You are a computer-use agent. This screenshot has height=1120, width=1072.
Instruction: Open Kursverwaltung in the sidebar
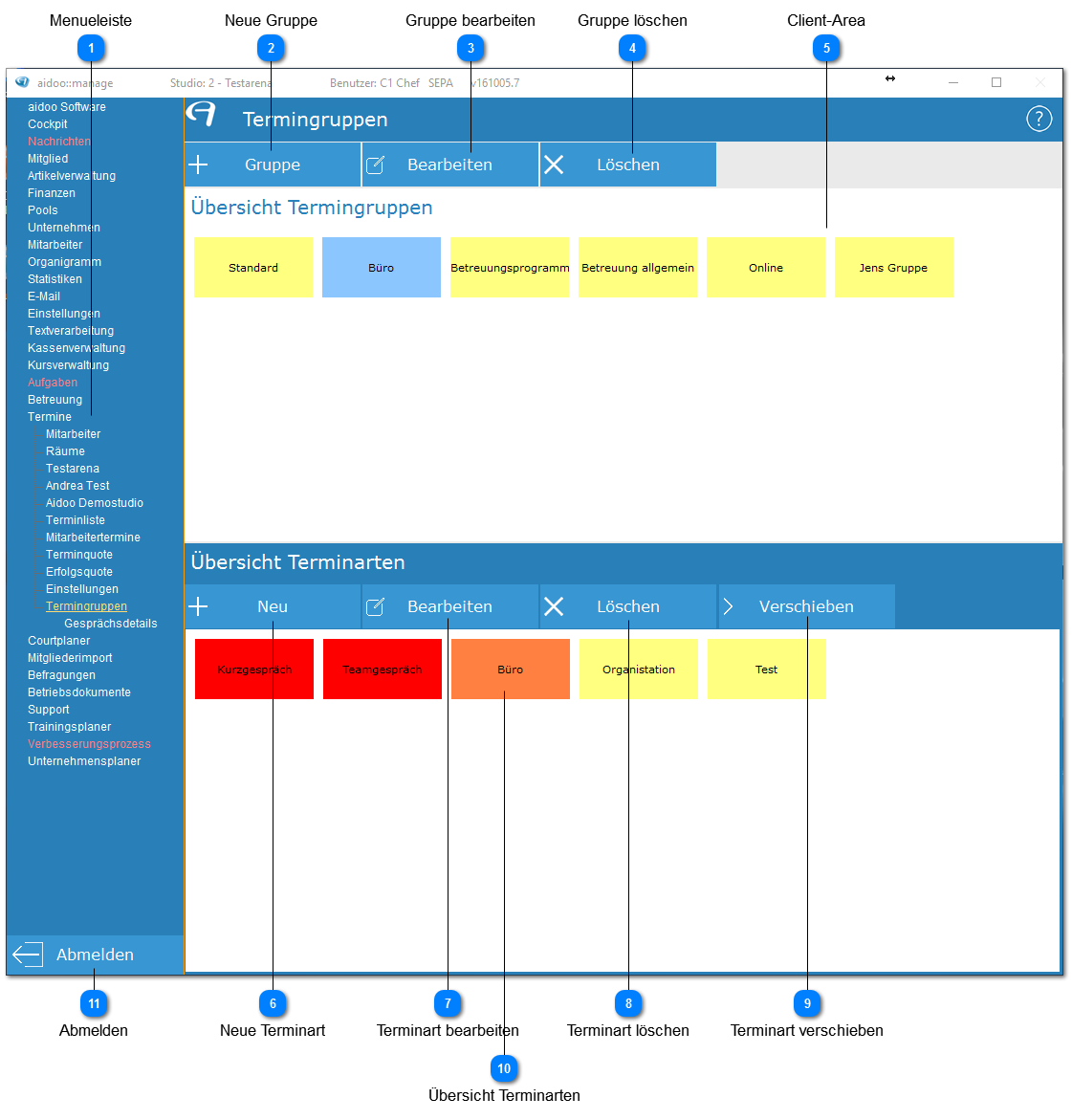pyautogui.click(x=69, y=365)
